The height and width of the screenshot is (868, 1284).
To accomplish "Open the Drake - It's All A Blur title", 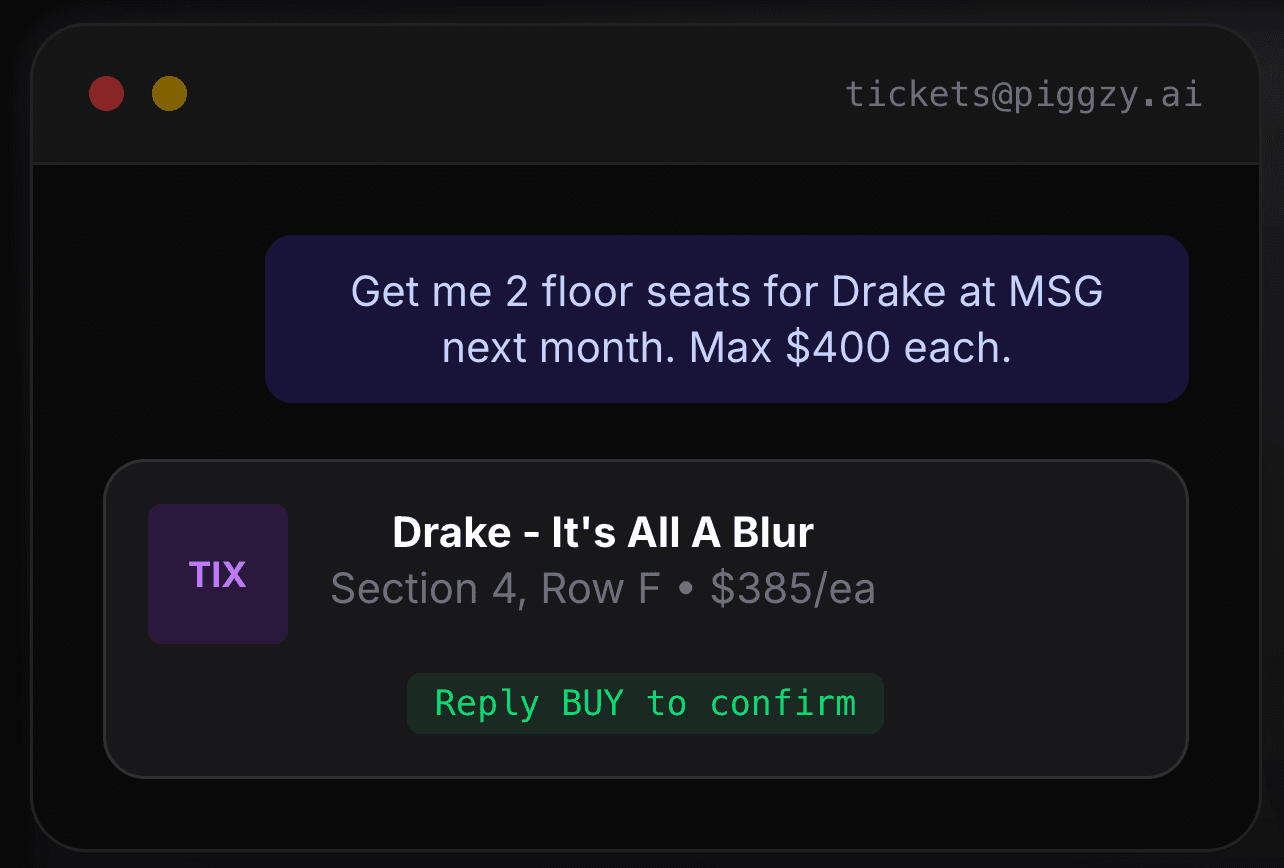I will (x=602, y=533).
